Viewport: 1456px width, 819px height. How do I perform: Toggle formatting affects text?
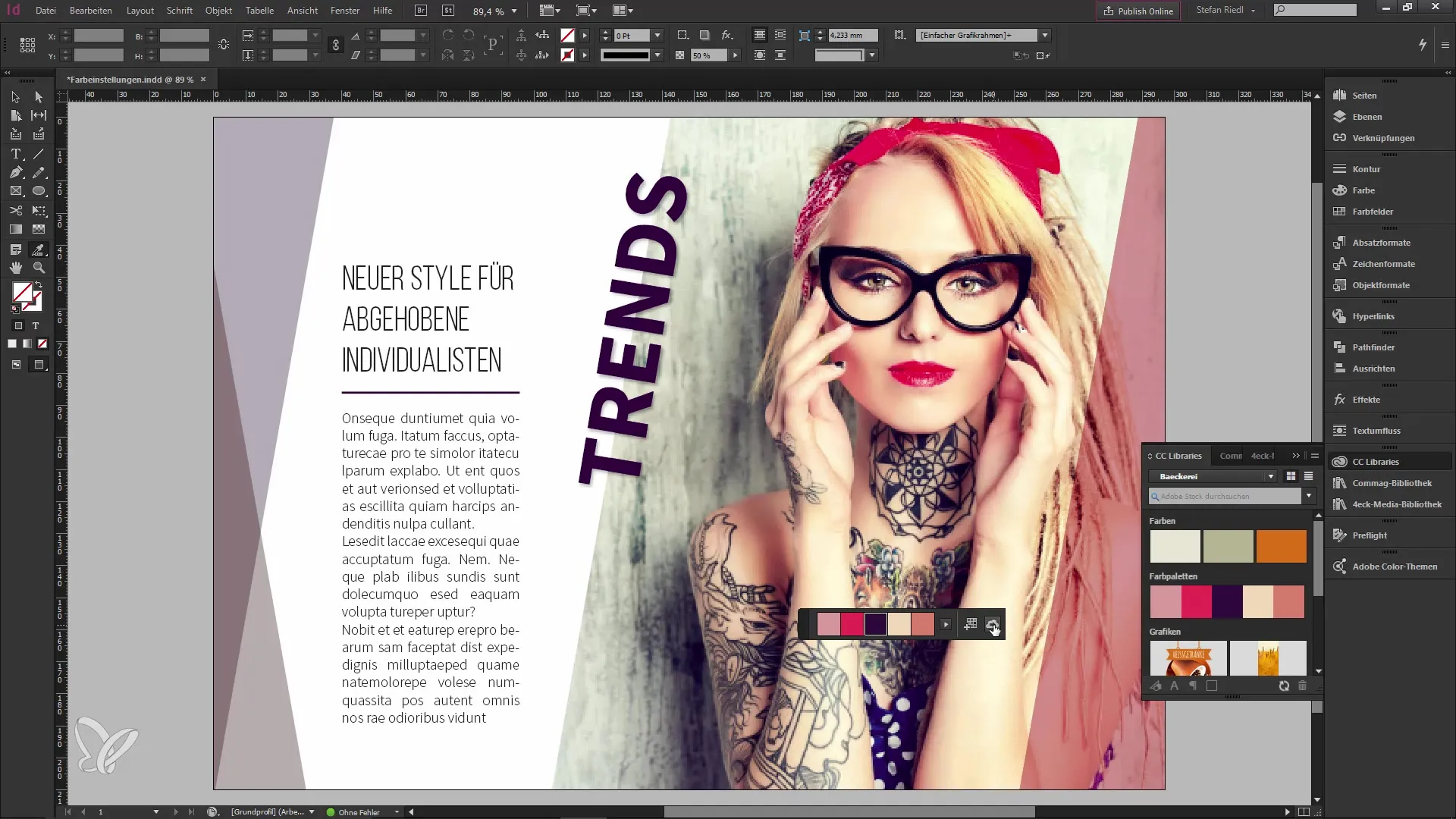[x=36, y=326]
